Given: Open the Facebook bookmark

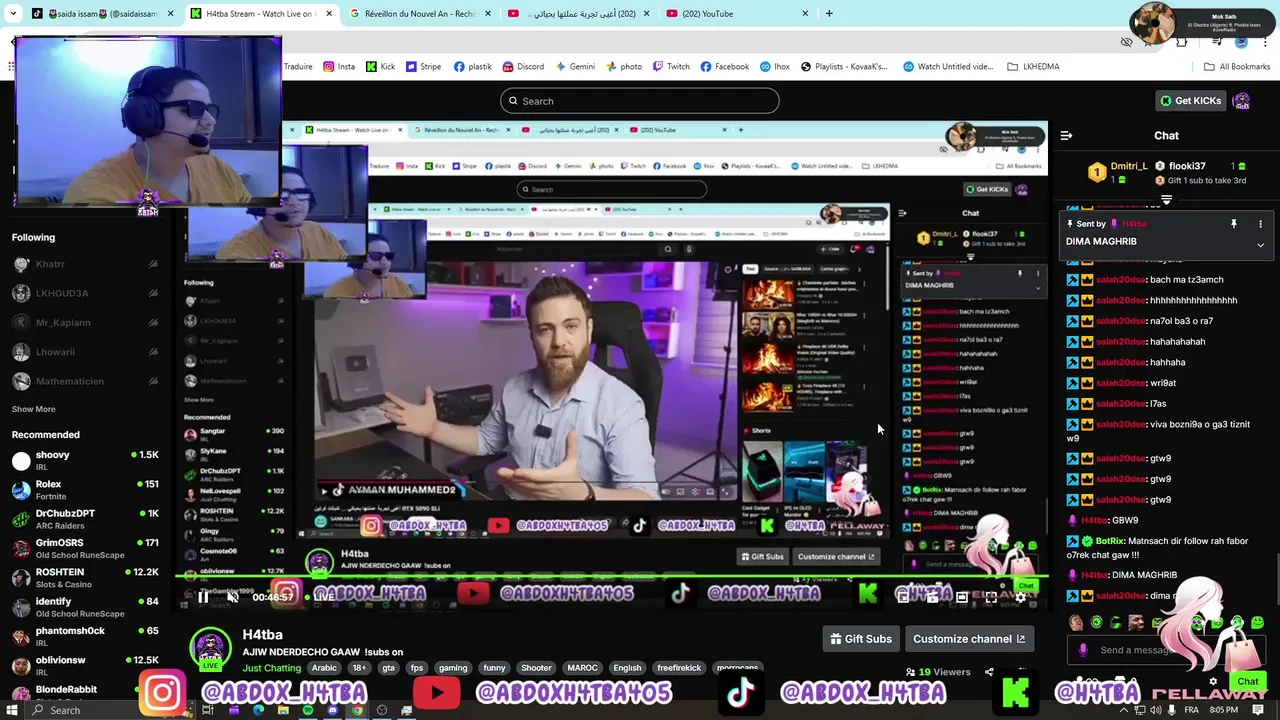Looking at the screenshot, I should [725, 67].
